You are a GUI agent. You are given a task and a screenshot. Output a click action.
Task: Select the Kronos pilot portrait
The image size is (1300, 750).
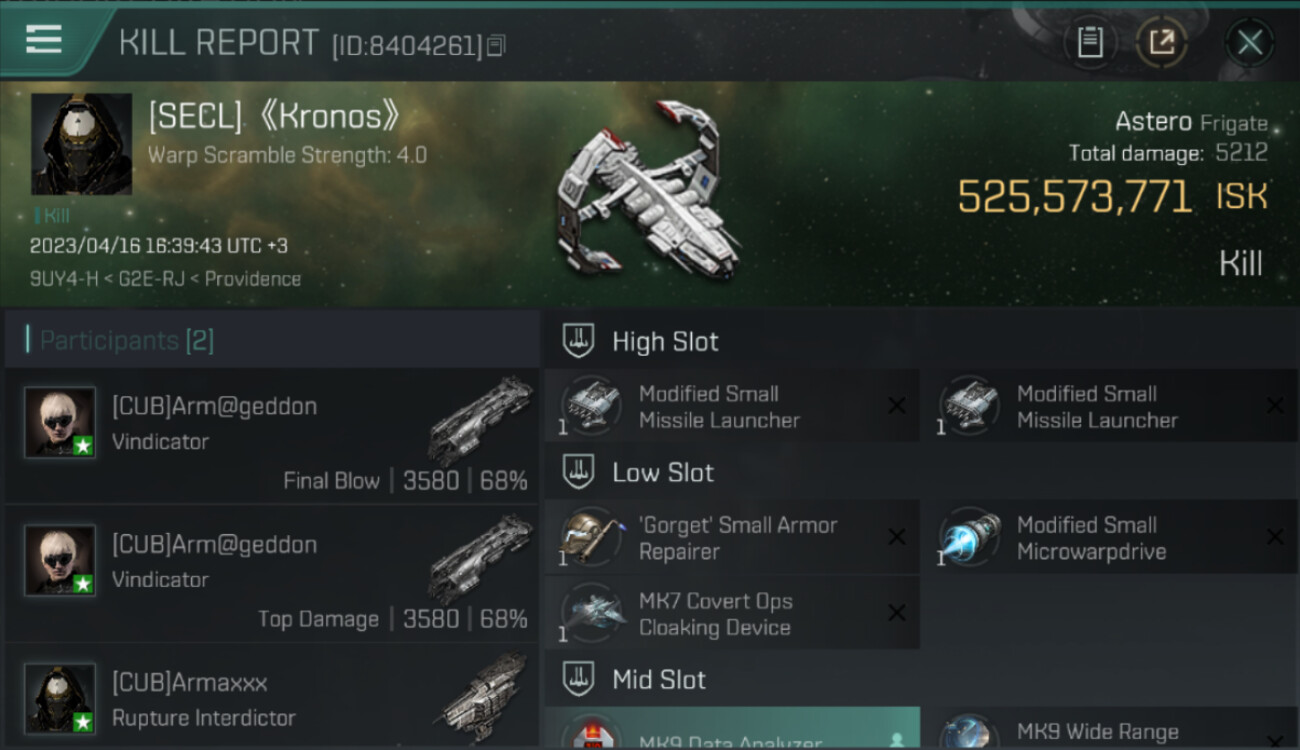[x=82, y=144]
